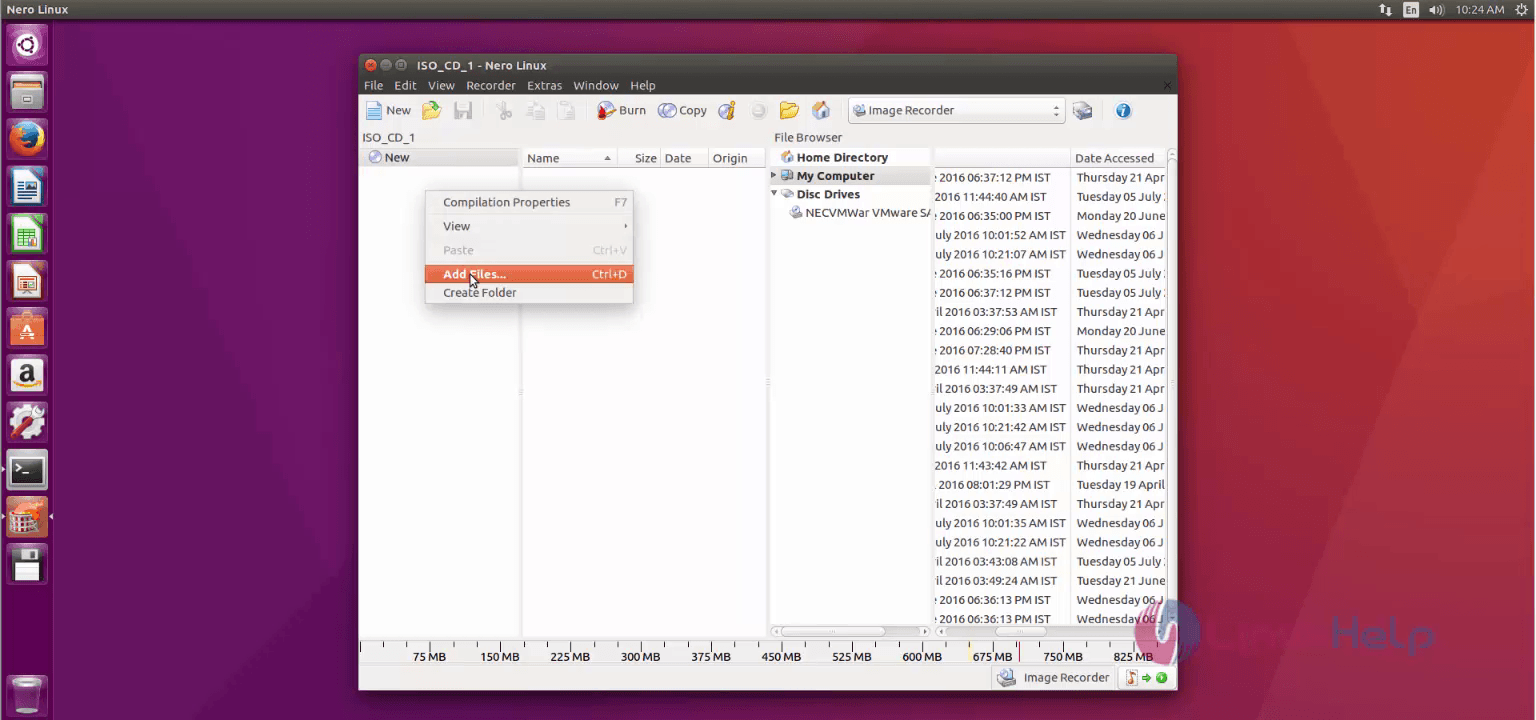
Task: Open the Help menu
Action: pos(643,86)
